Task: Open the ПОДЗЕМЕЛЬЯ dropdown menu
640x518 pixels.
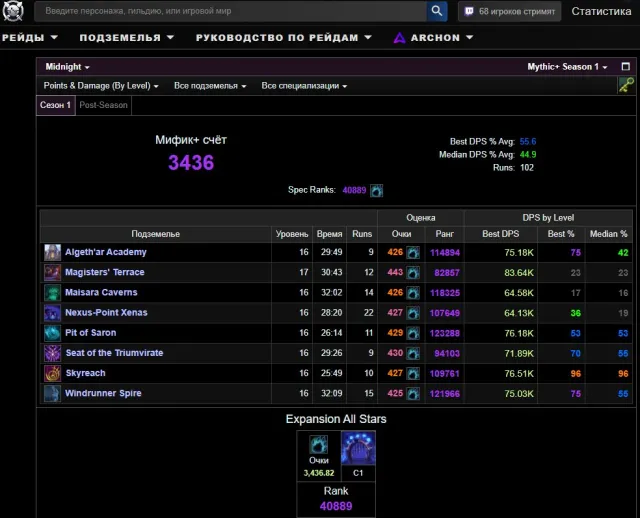Action: [x=127, y=38]
